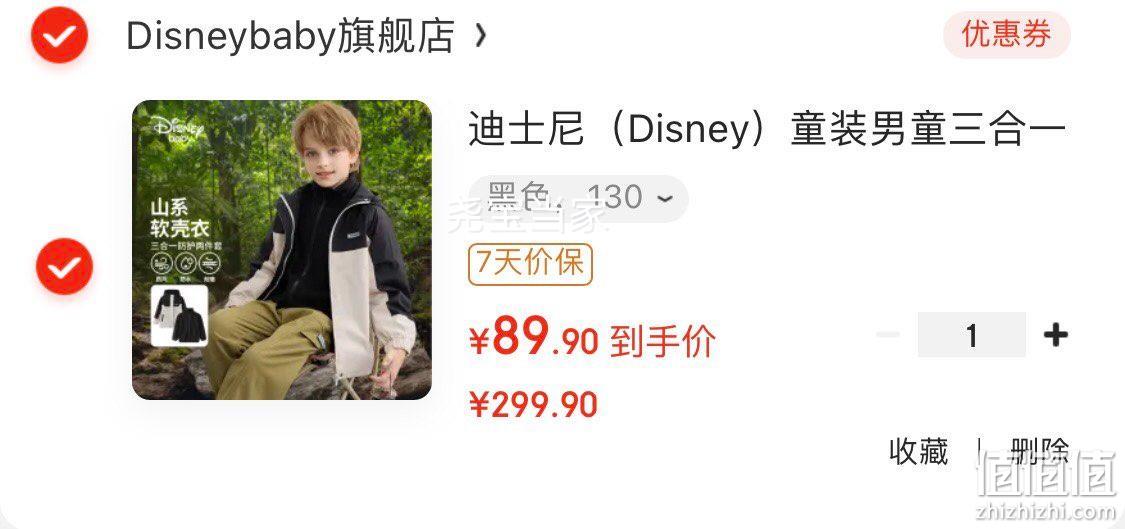This screenshot has width=1125, height=529.
Task: Deselect the Disney jacket item checkbox
Action: tap(65, 266)
